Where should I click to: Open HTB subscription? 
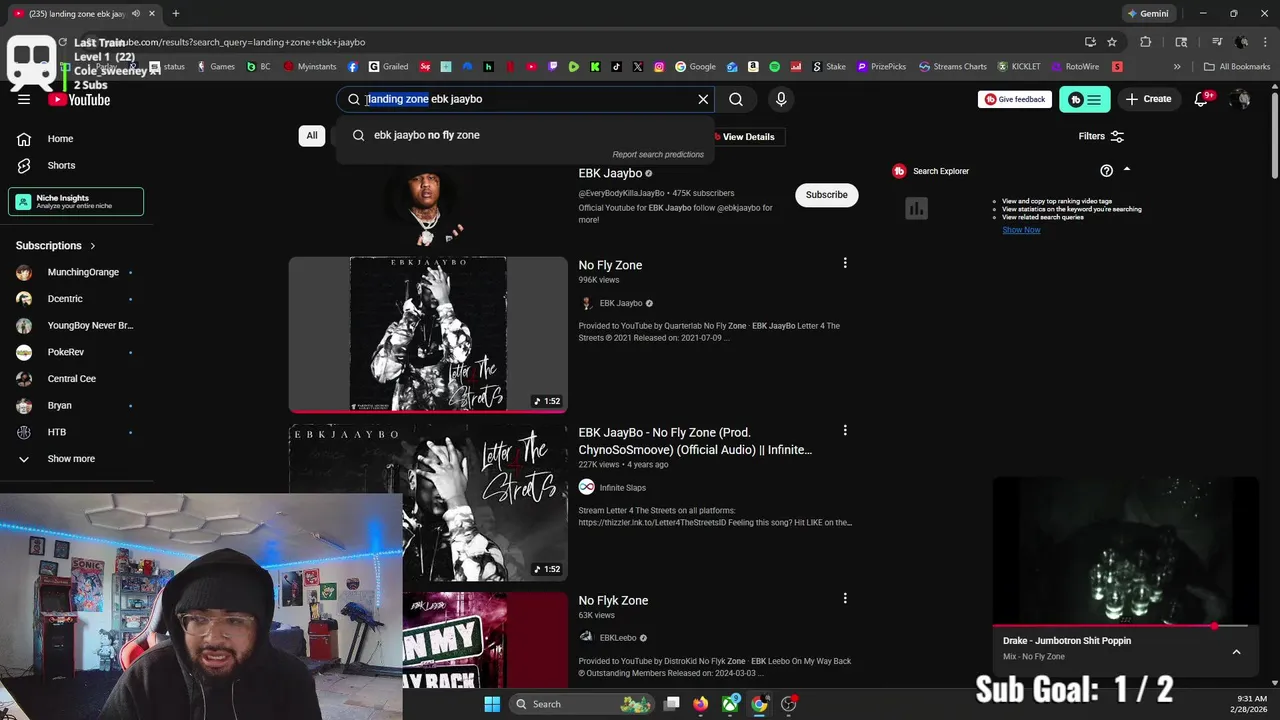[76, 432]
